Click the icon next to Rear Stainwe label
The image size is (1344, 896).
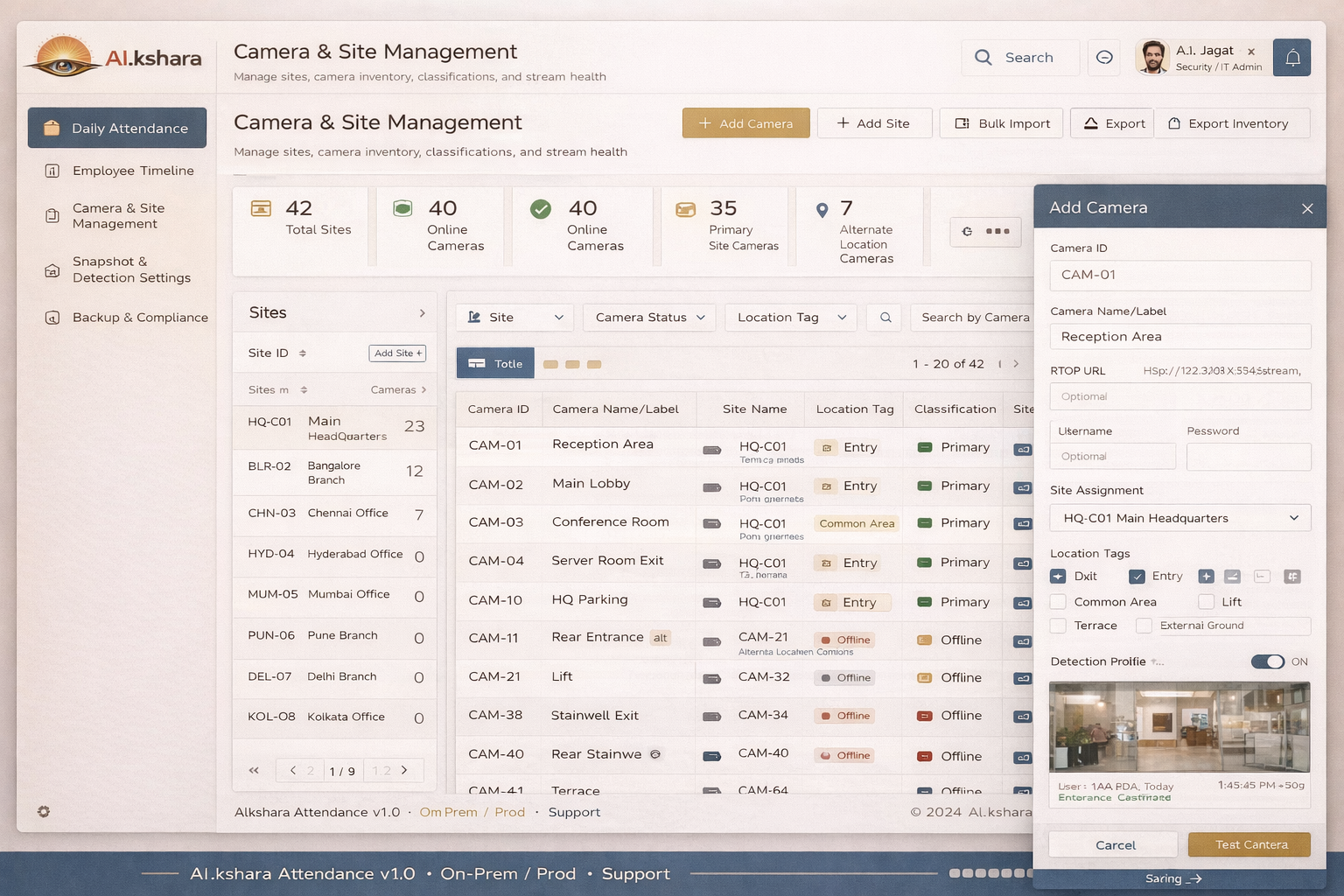[655, 754]
